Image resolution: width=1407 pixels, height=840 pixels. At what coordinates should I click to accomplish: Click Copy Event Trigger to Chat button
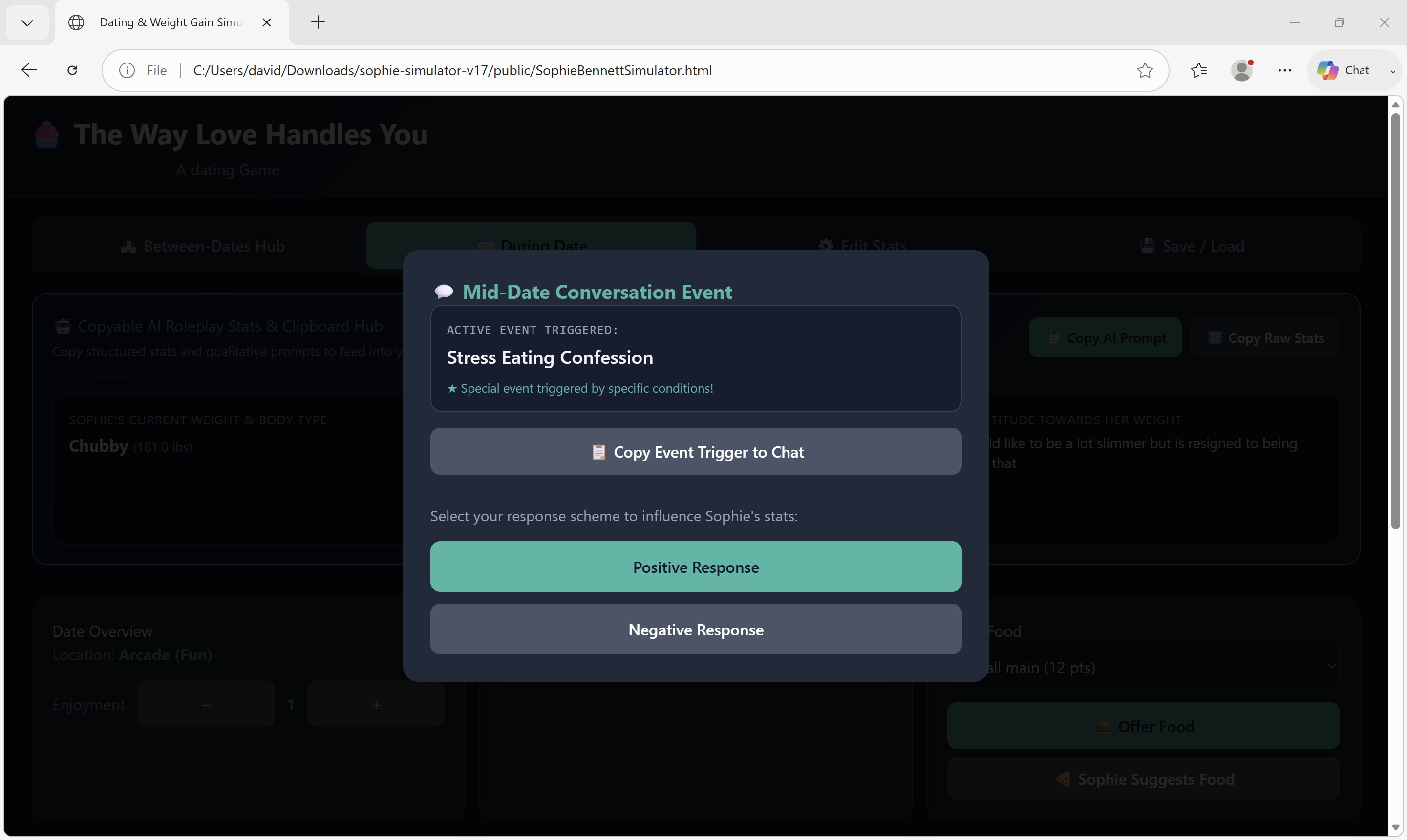(695, 451)
